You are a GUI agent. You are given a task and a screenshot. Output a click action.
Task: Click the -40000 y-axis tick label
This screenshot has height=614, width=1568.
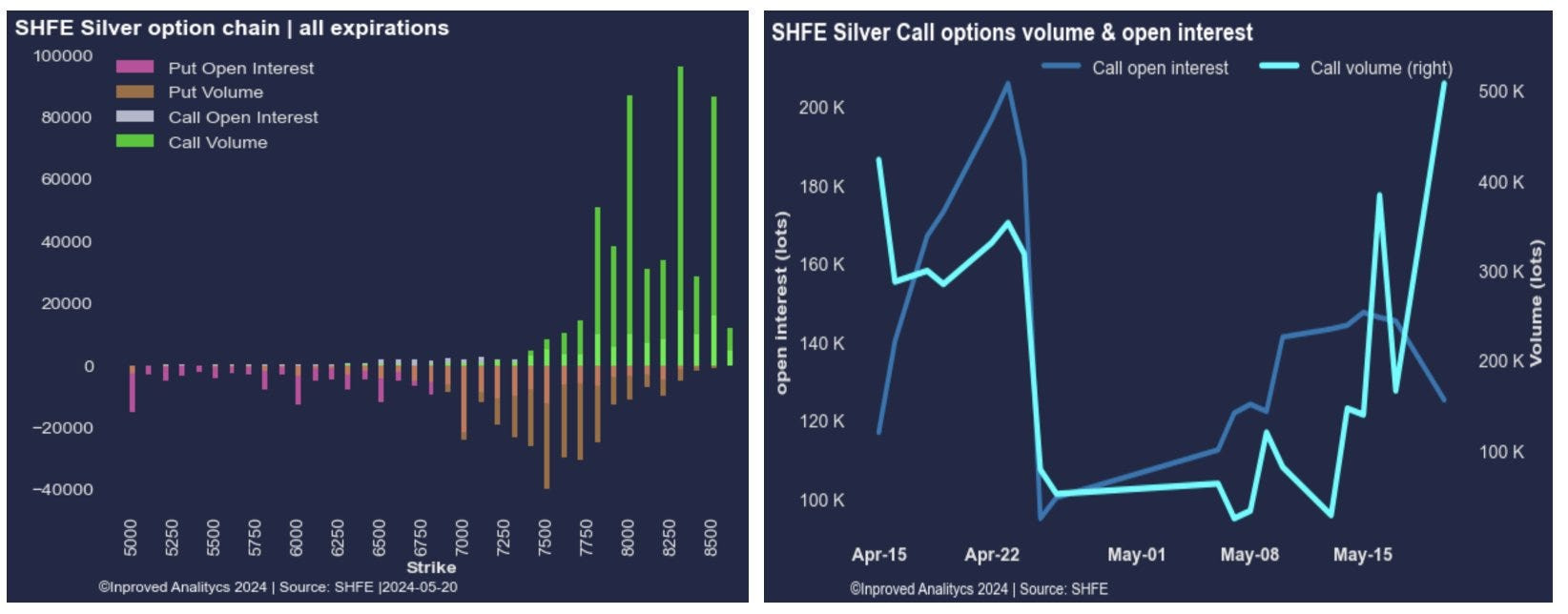tap(63, 490)
